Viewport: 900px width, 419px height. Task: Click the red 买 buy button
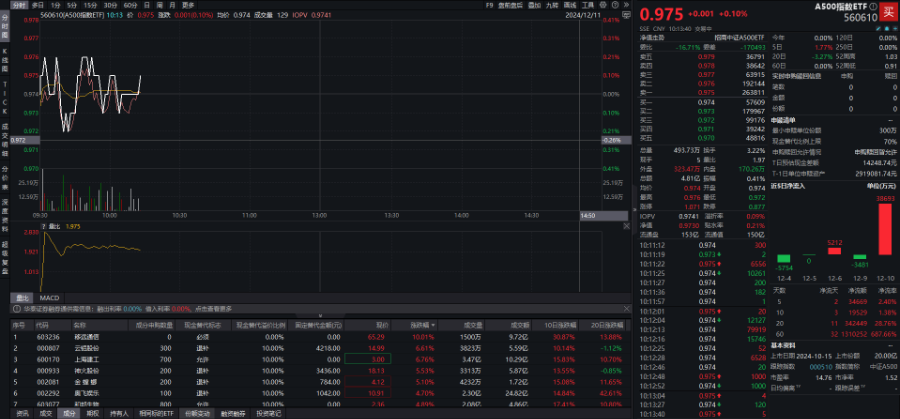click(x=885, y=11)
